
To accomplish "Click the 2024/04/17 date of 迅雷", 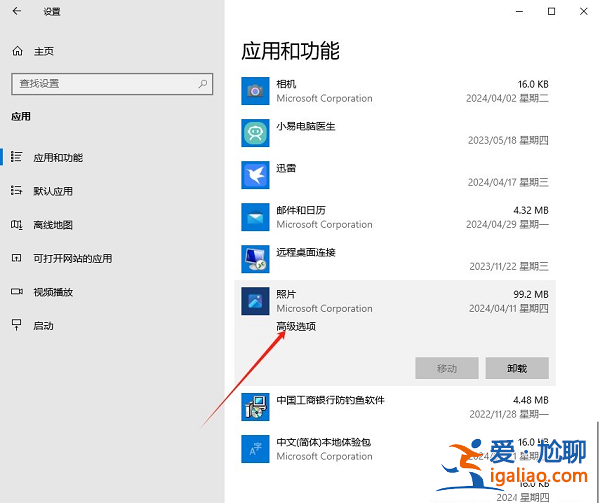I will [x=508, y=182].
